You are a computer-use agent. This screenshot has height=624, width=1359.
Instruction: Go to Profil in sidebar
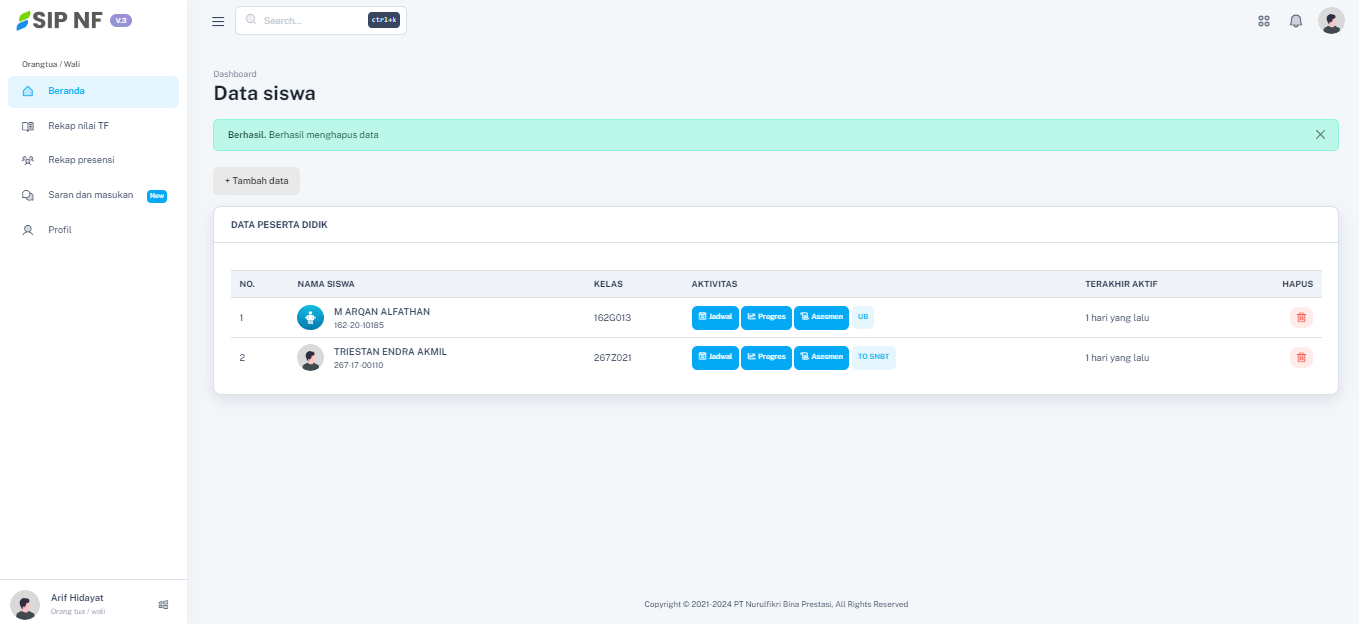(x=60, y=230)
